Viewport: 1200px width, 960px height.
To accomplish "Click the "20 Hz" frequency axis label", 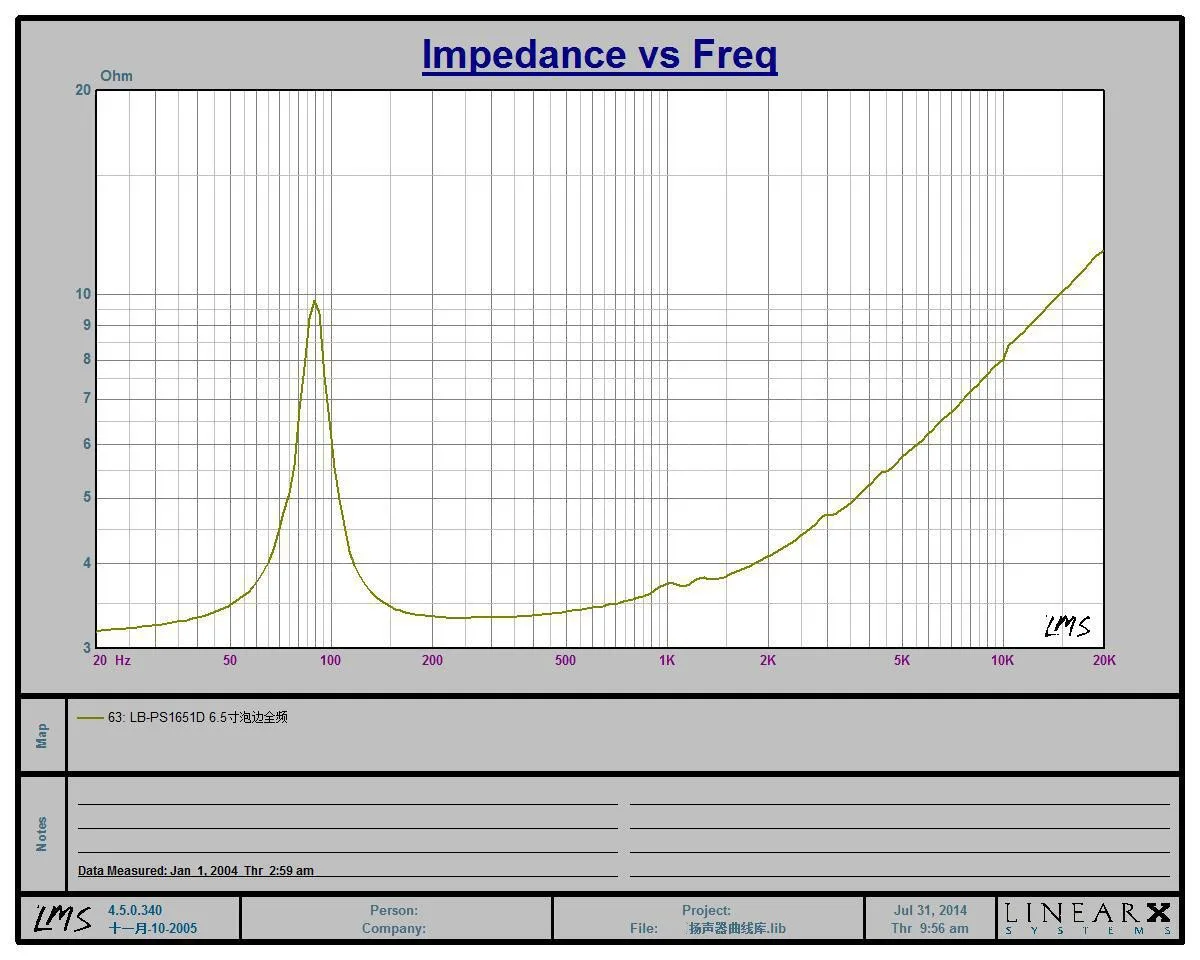I will click(112, 660).
